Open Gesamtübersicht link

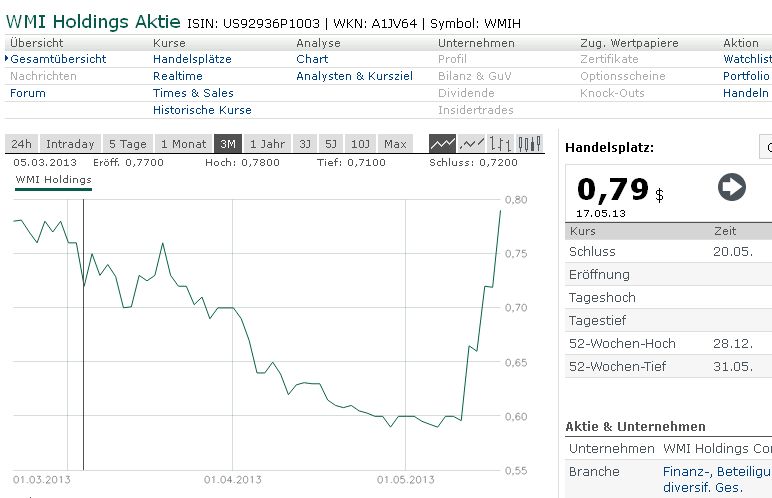58,59
